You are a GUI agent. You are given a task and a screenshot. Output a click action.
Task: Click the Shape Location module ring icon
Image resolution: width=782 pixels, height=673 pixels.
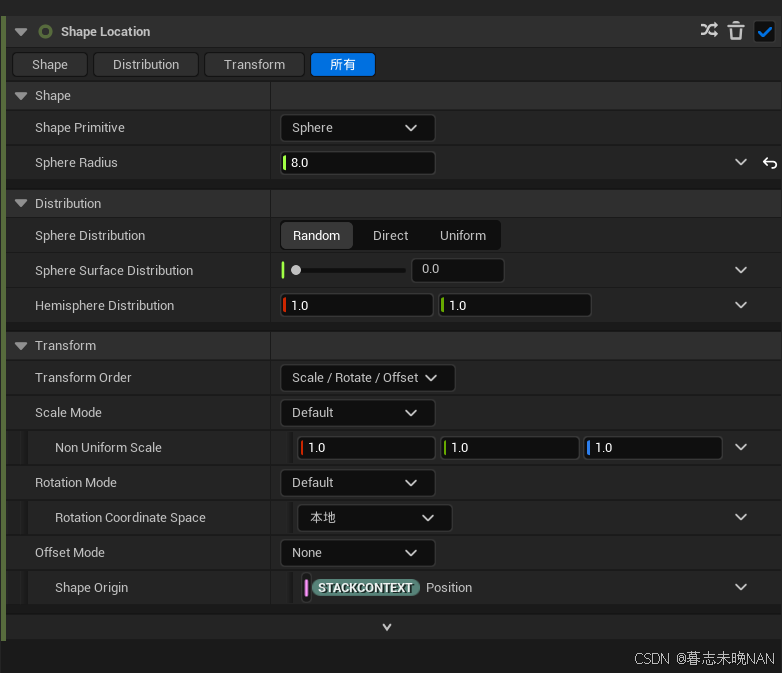point(45,32)
